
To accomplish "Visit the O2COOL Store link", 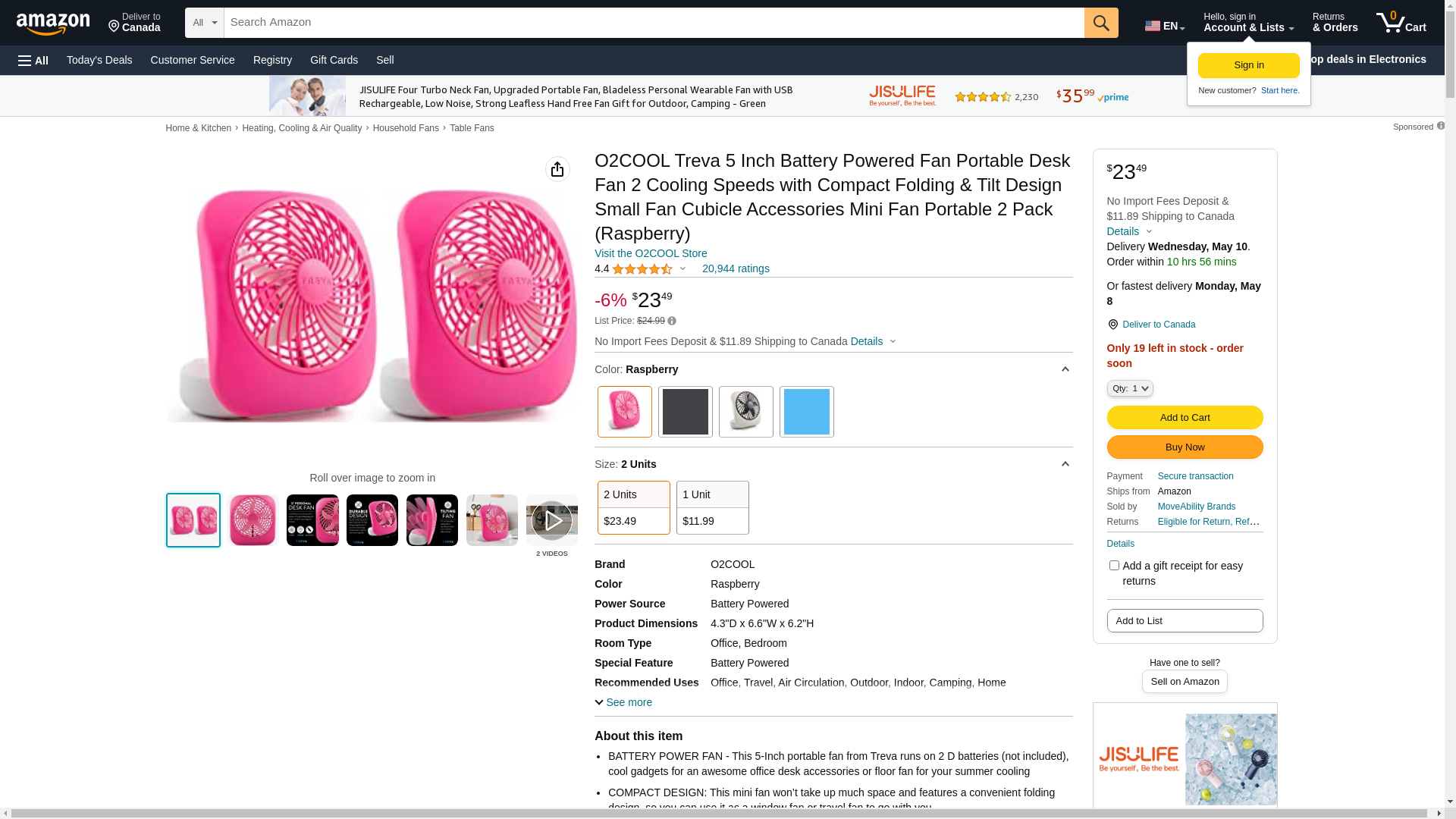I will point(651,253).
